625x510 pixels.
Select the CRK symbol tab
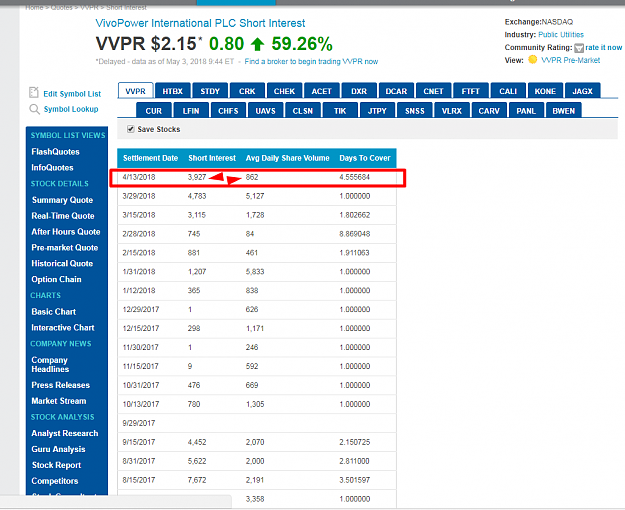247,91
